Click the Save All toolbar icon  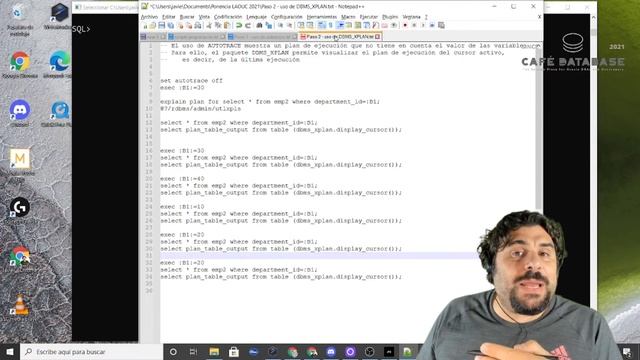pyautogui.click(x=171, y=25)
